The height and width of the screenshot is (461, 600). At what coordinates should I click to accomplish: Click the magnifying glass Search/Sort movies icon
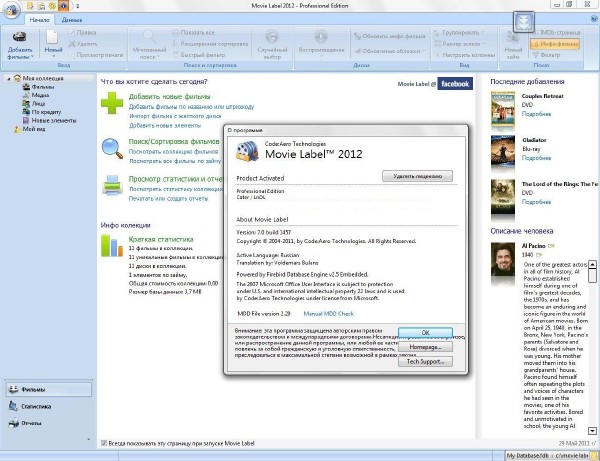112,149
